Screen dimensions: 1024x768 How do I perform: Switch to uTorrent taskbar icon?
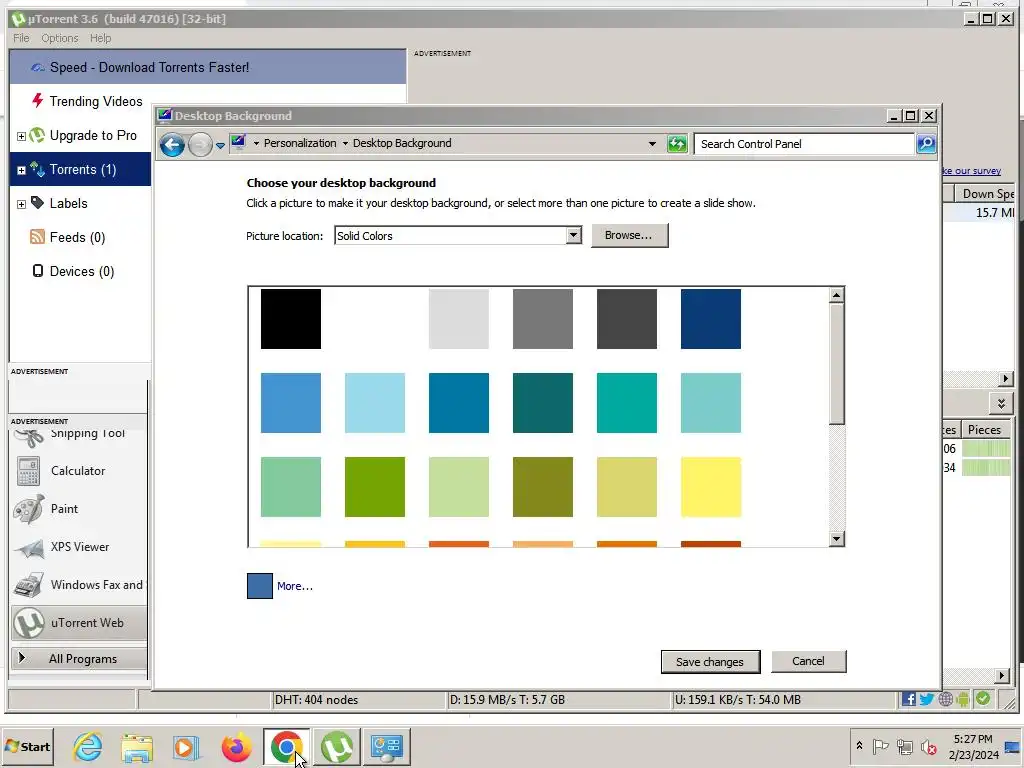[337, 746]
